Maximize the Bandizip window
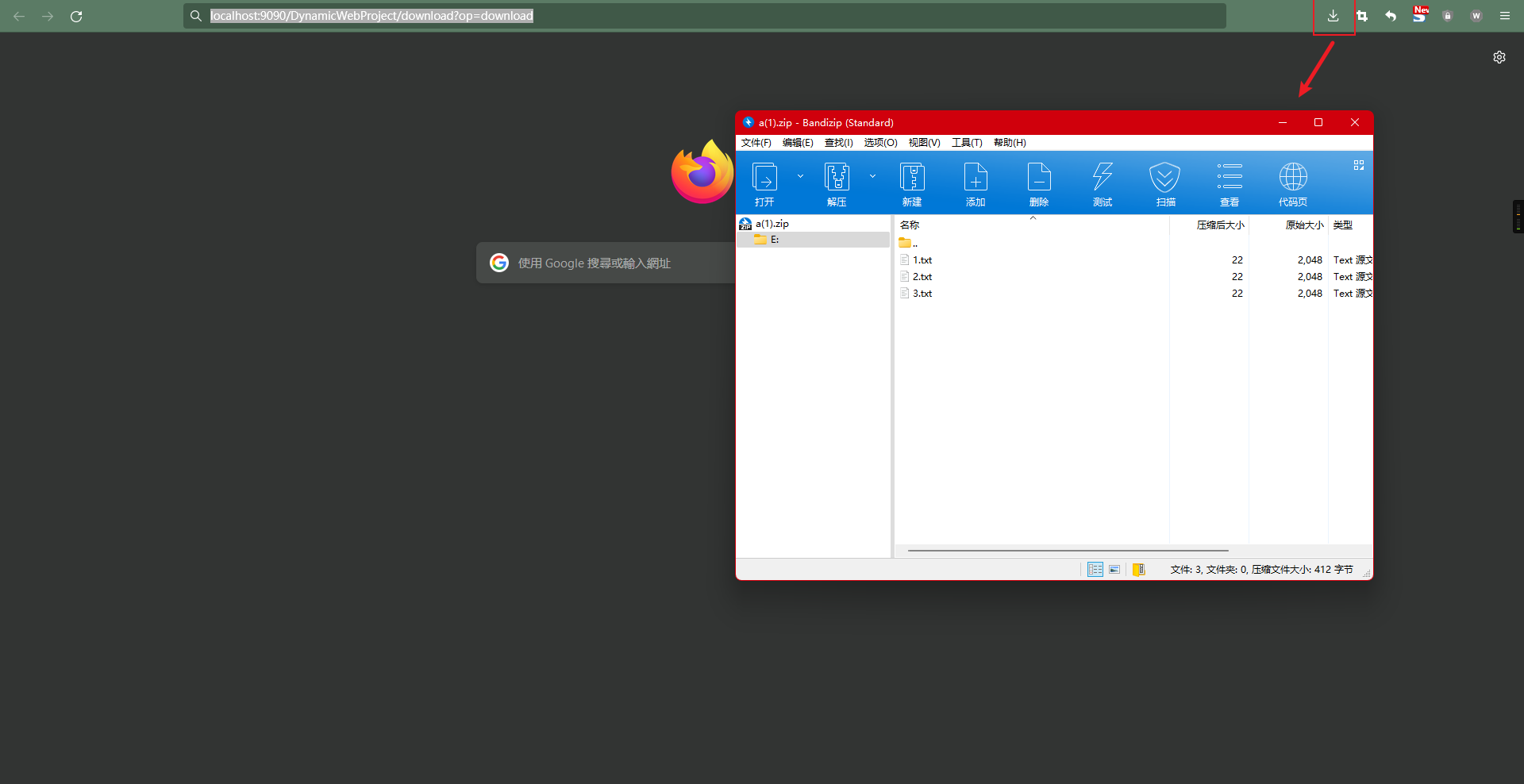Screen dimensions: 1524x784 click(1318, 122)
